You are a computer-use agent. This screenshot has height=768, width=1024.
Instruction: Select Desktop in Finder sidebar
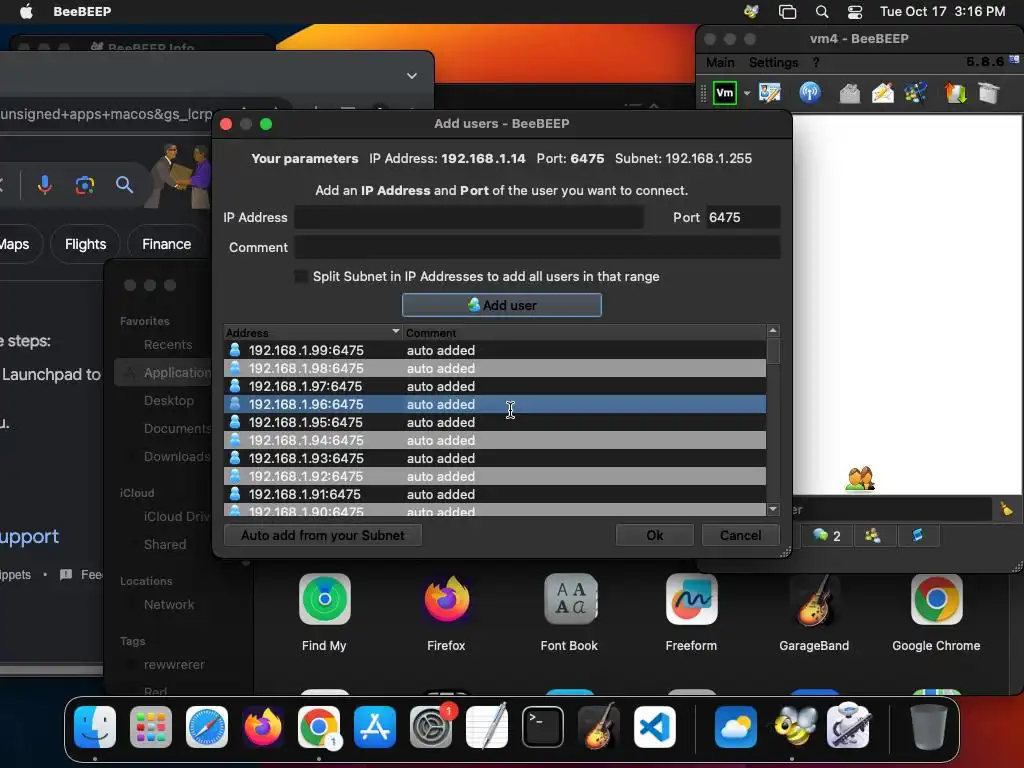tap(168, 401)
